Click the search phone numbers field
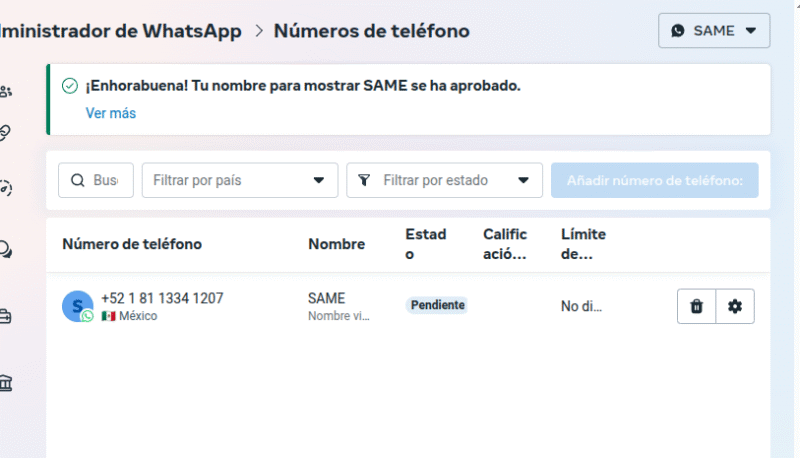This screenshot has height=458, width=800. pyautogui.click(x=96, y=180)
